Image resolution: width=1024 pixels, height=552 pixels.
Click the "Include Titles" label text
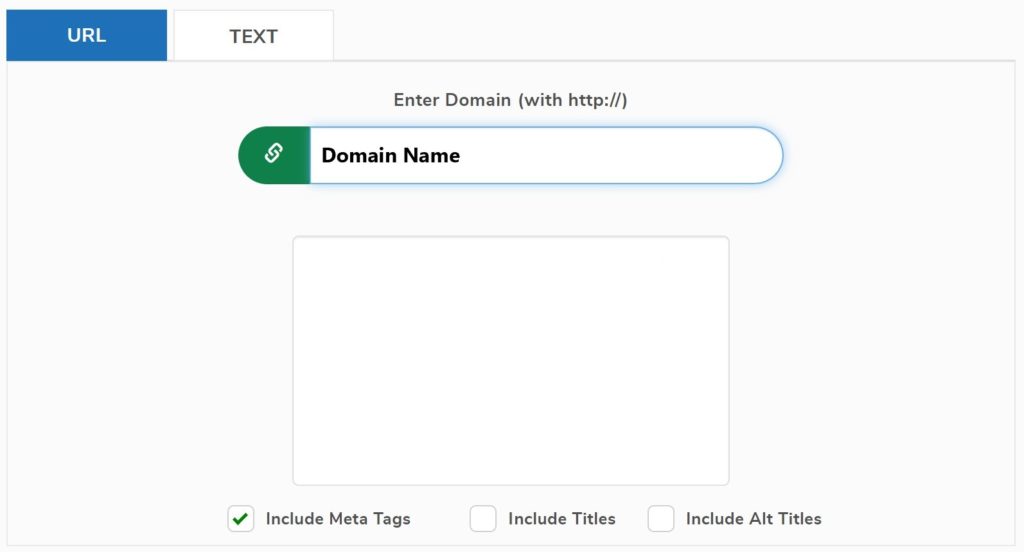pyautogui.click(x=562, y=519)
